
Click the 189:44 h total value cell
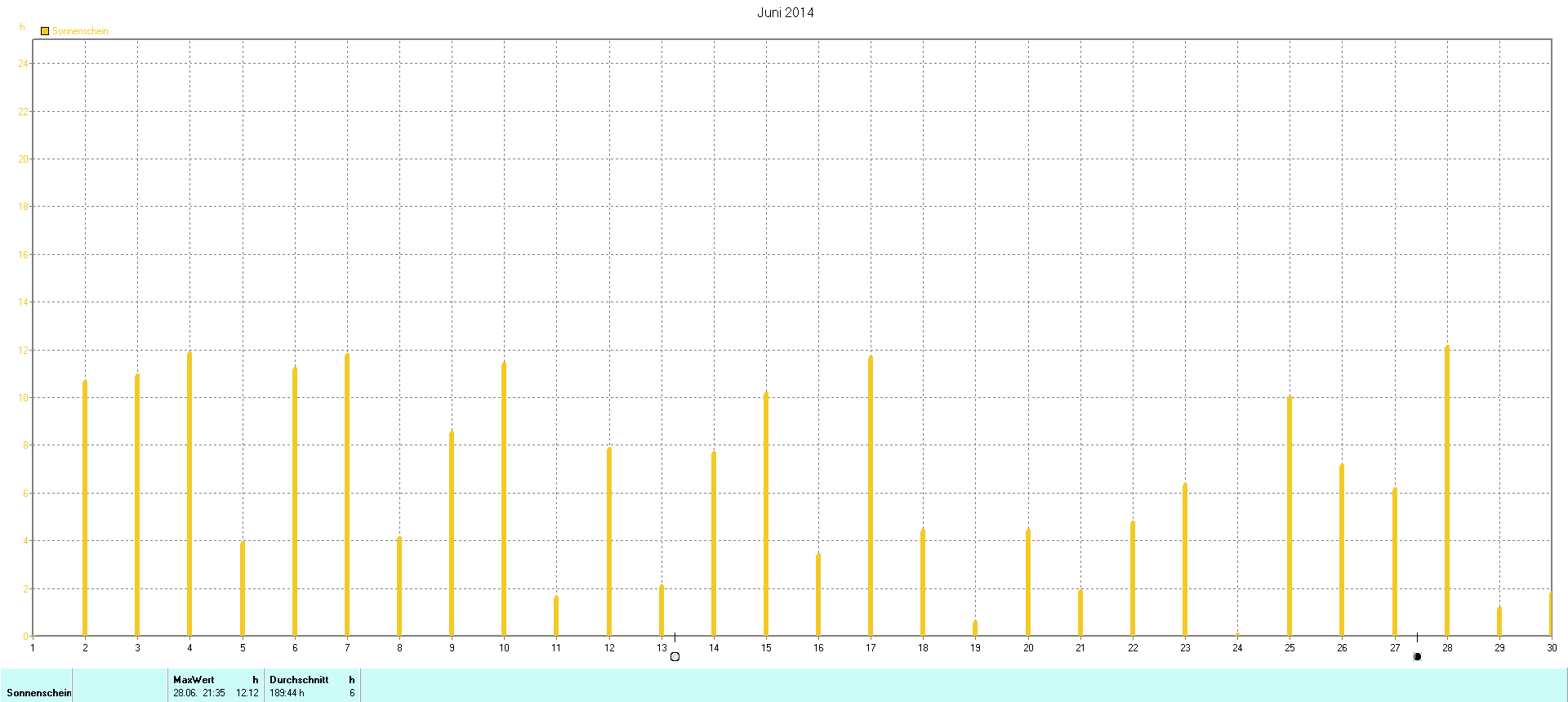pyautogui.click(x=287, y=693)
